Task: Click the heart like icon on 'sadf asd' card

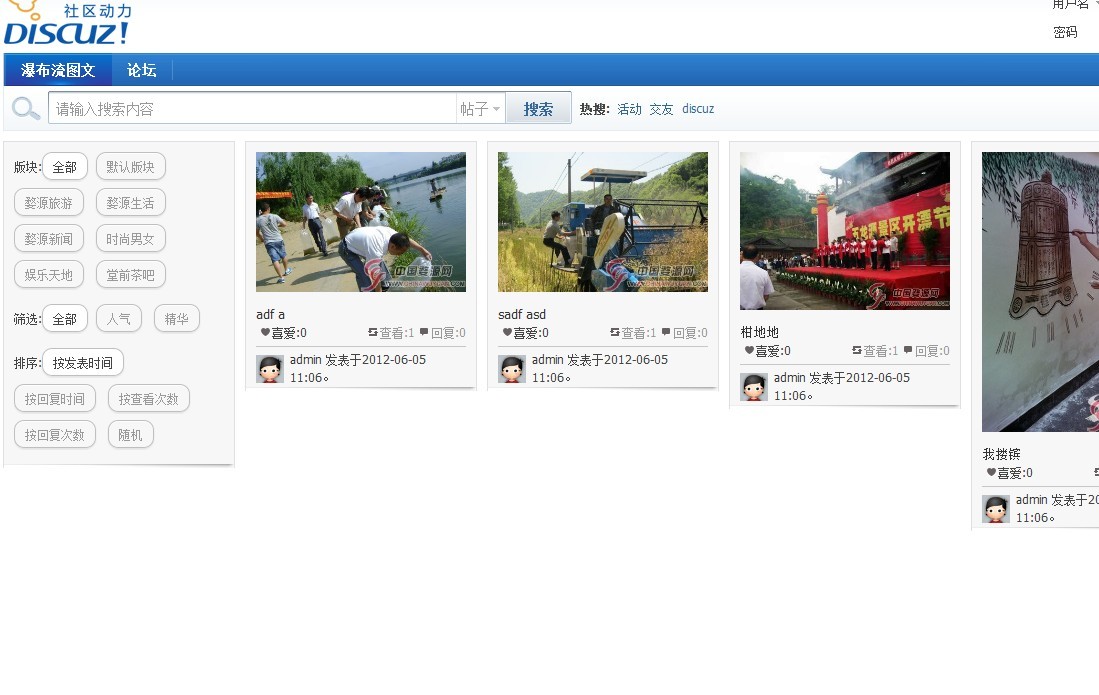Action: (x=507, y=332)
